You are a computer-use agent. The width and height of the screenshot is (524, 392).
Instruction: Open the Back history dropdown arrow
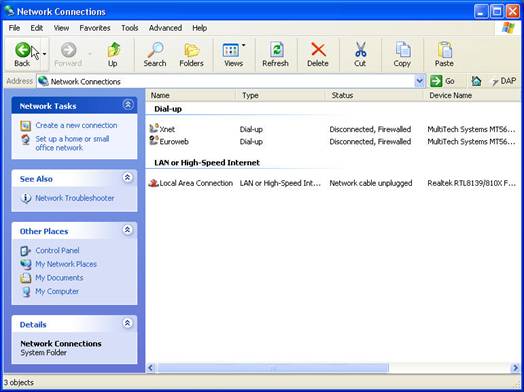pos(44,54)
